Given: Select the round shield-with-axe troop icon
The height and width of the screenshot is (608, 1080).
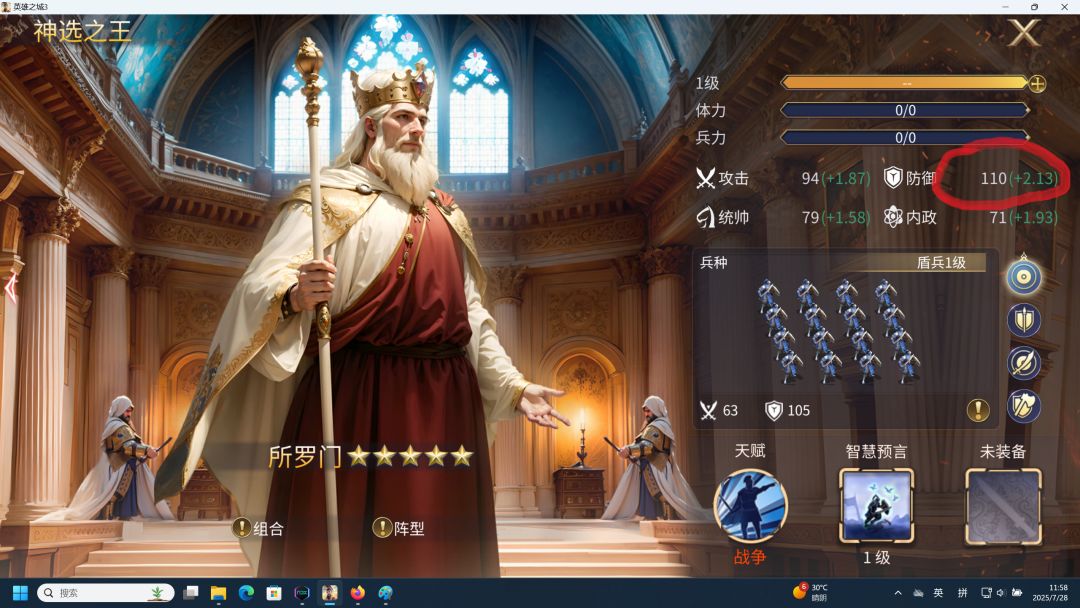Looking at the screenshot, I should pos(1024,406).
